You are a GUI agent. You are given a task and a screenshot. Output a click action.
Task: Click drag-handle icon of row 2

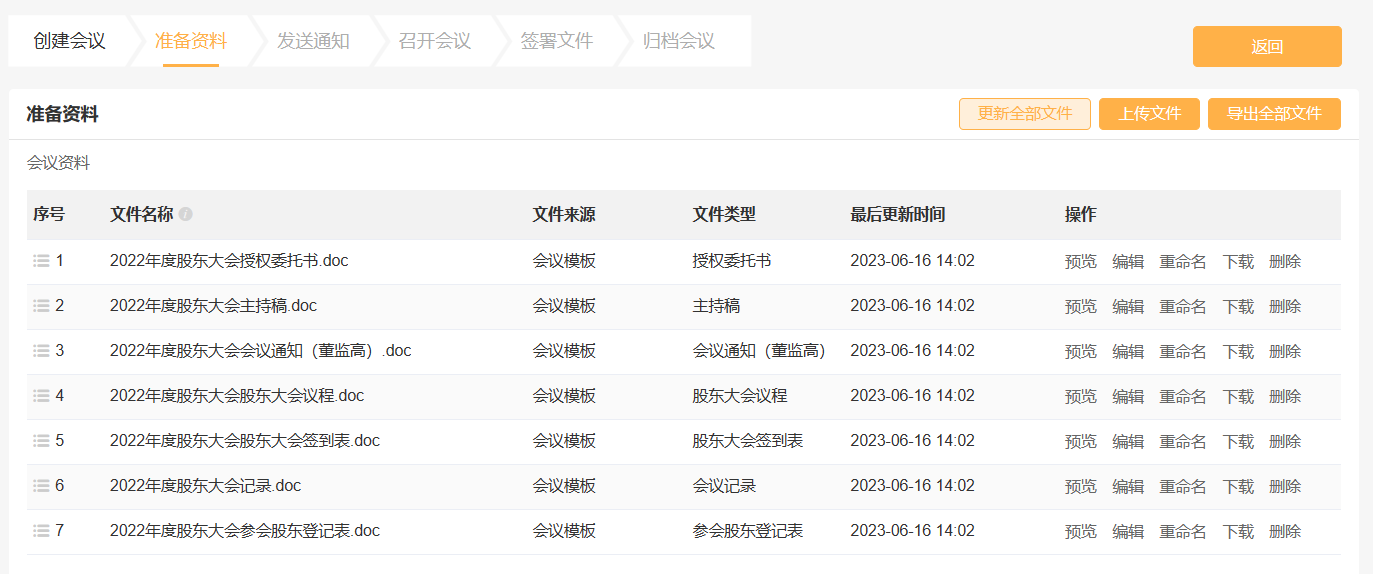click(x=41, y=306)
